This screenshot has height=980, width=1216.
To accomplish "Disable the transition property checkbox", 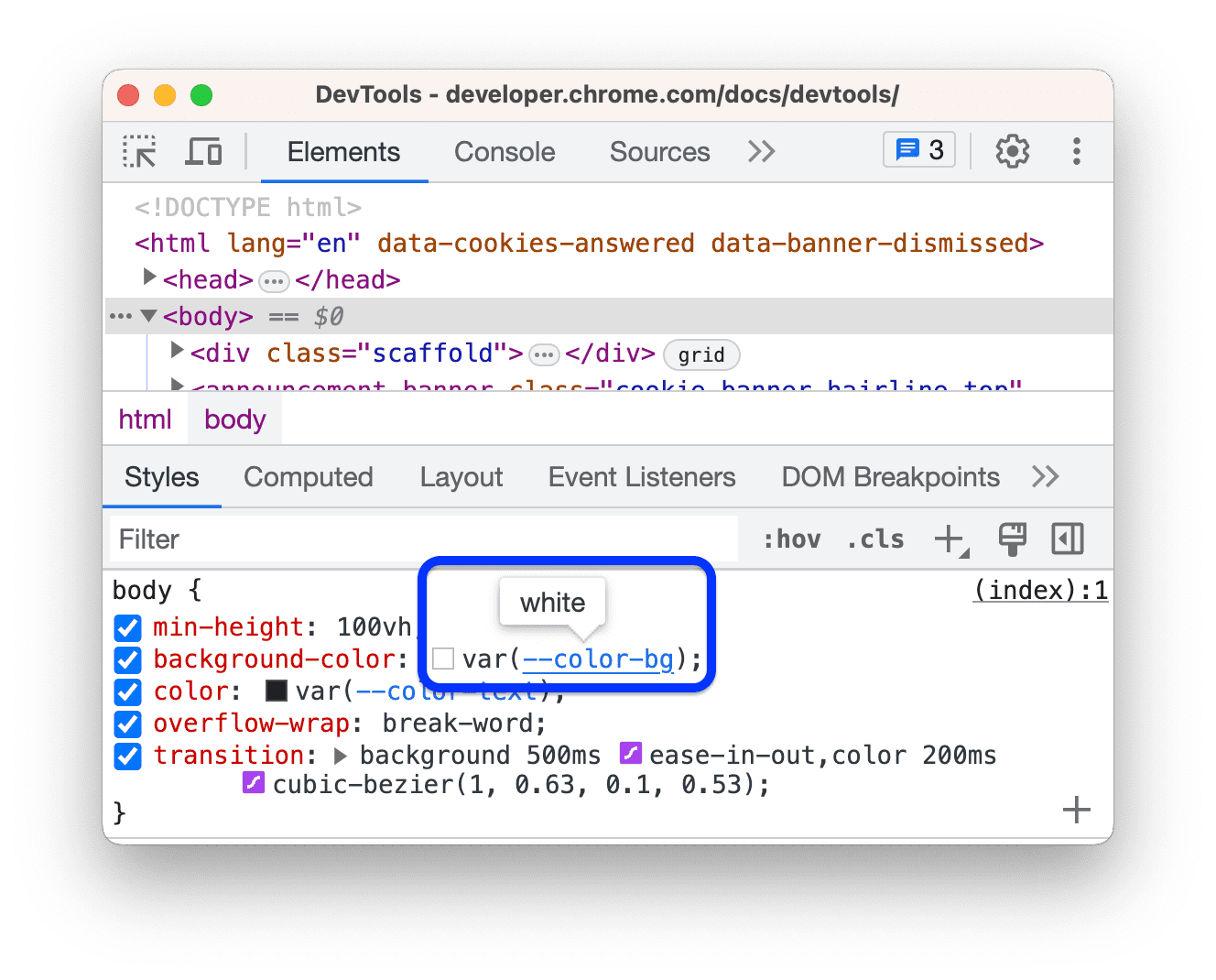I will [x=127, y=756].
